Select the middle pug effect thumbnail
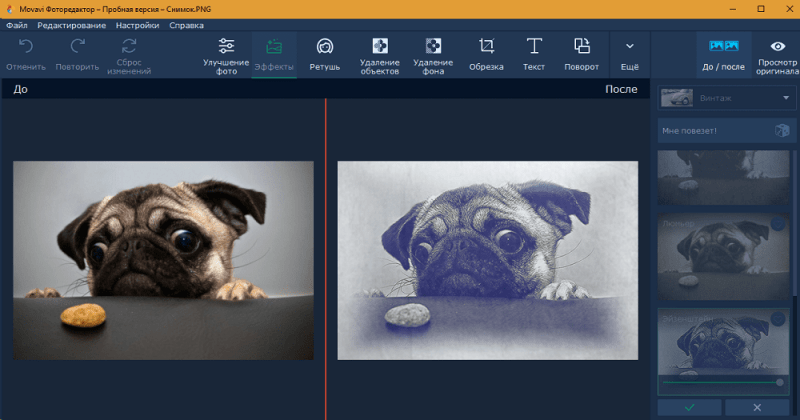This screenshot has height=420, width=800. [723, 257]
